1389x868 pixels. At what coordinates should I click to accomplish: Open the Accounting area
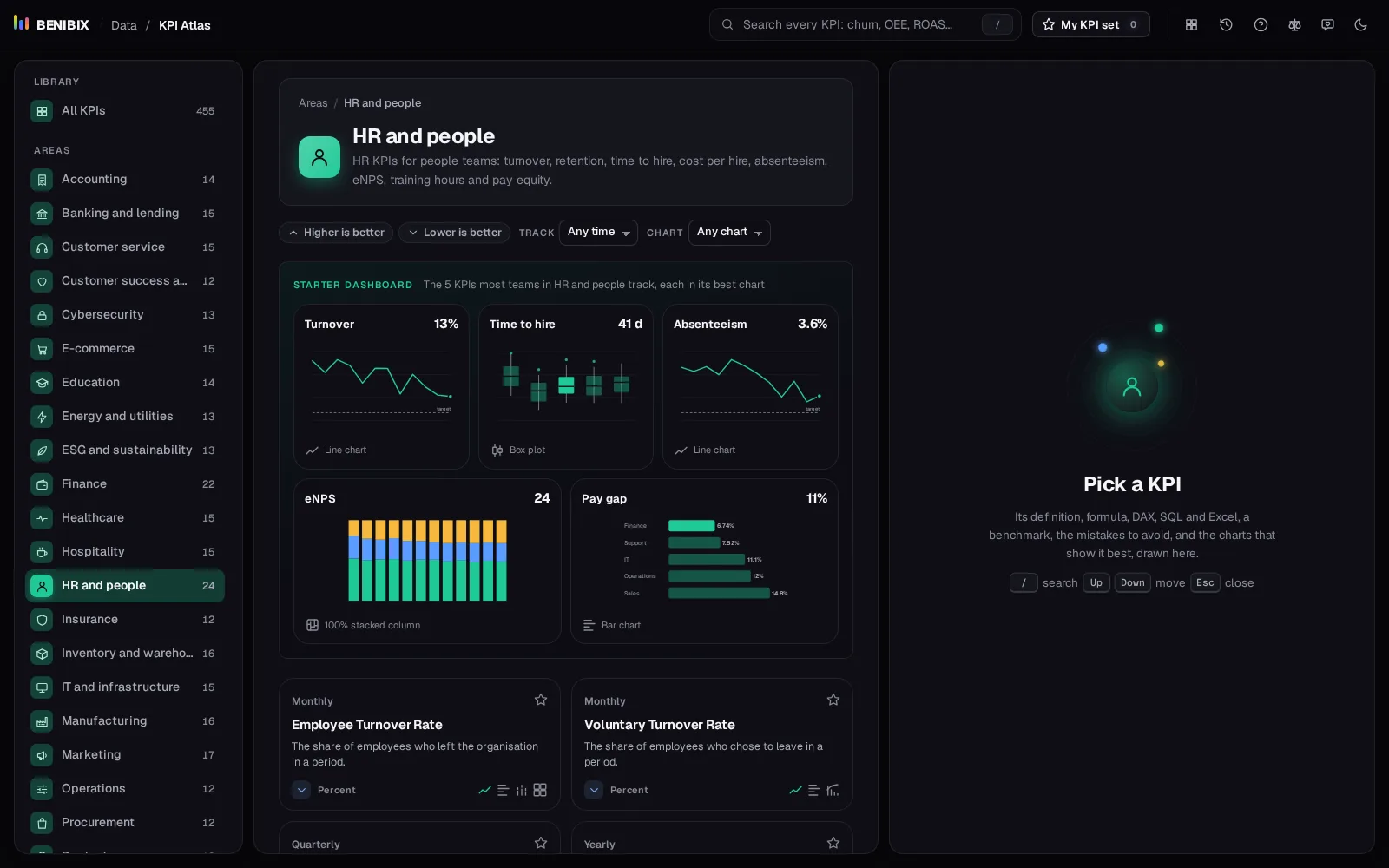[x=125, y=180]
